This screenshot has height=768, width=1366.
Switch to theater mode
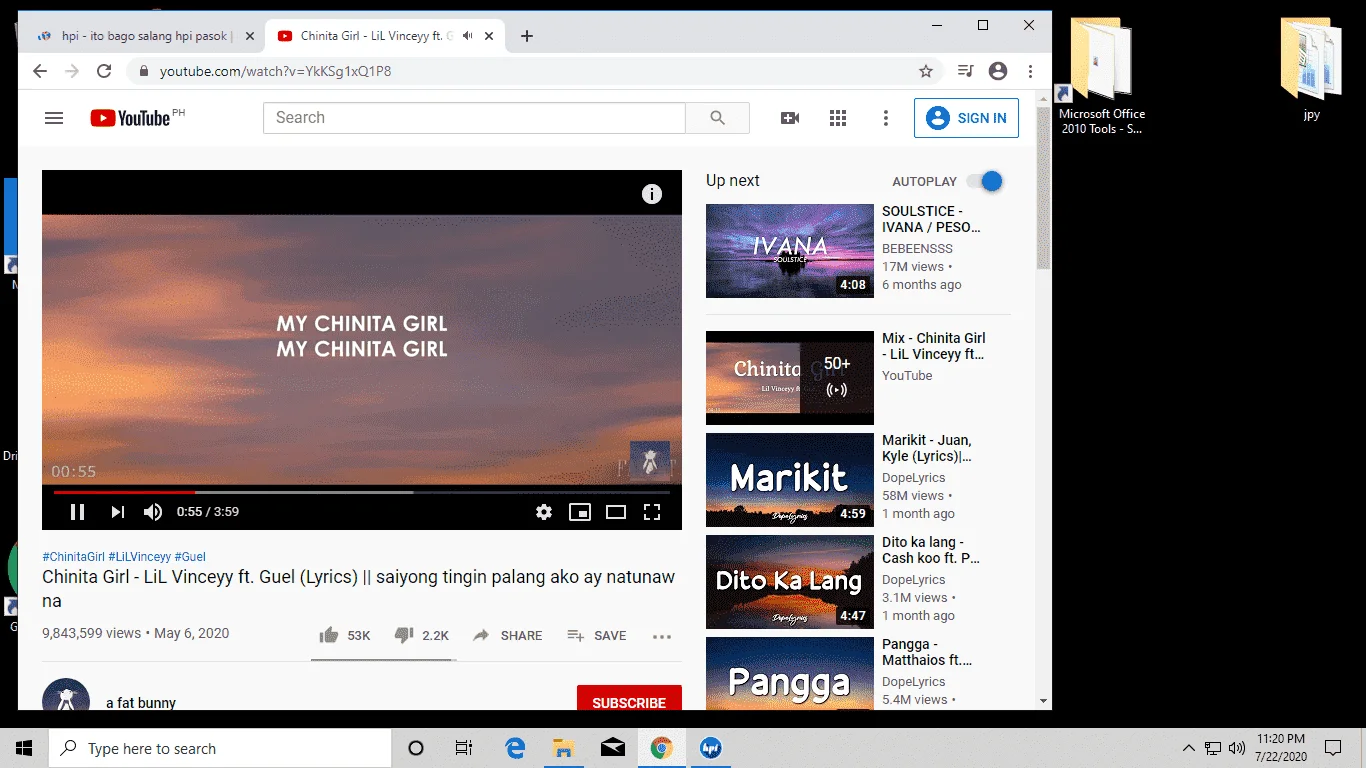[x=616, y=512]
